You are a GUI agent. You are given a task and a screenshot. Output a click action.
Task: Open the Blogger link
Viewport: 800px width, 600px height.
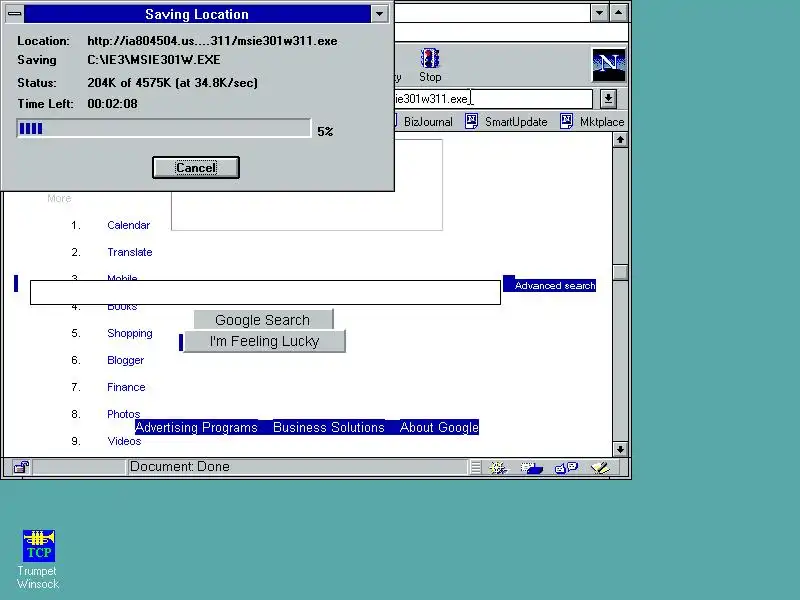pyautogui.click(x=126, y=360)
